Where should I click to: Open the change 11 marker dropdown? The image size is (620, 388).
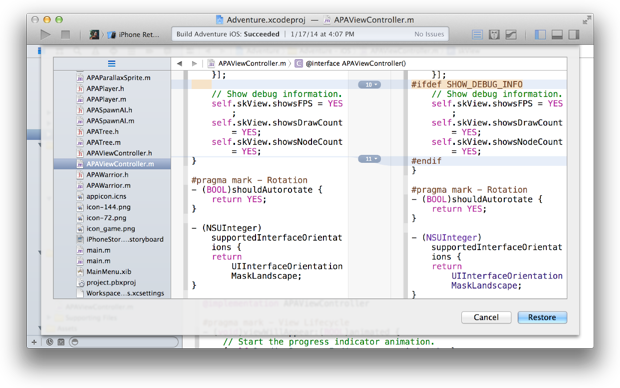point(369,159)
